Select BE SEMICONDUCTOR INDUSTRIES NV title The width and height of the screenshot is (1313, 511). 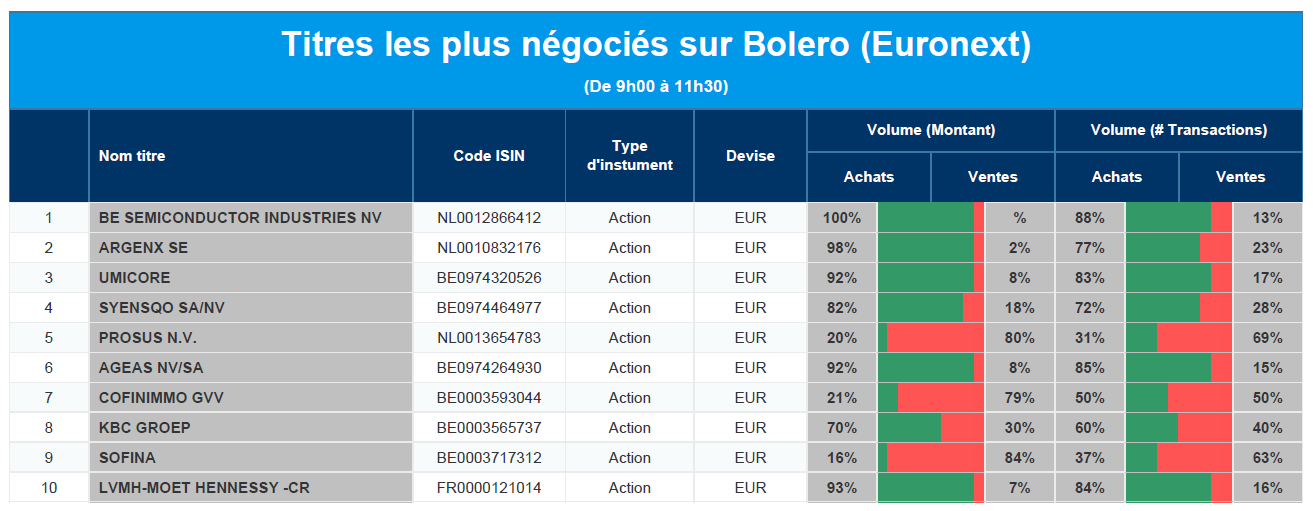point(240,218)
